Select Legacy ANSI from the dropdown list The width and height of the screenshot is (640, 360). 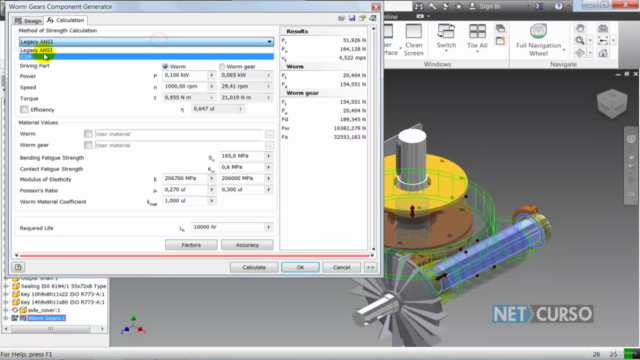(x=147, y=50)
